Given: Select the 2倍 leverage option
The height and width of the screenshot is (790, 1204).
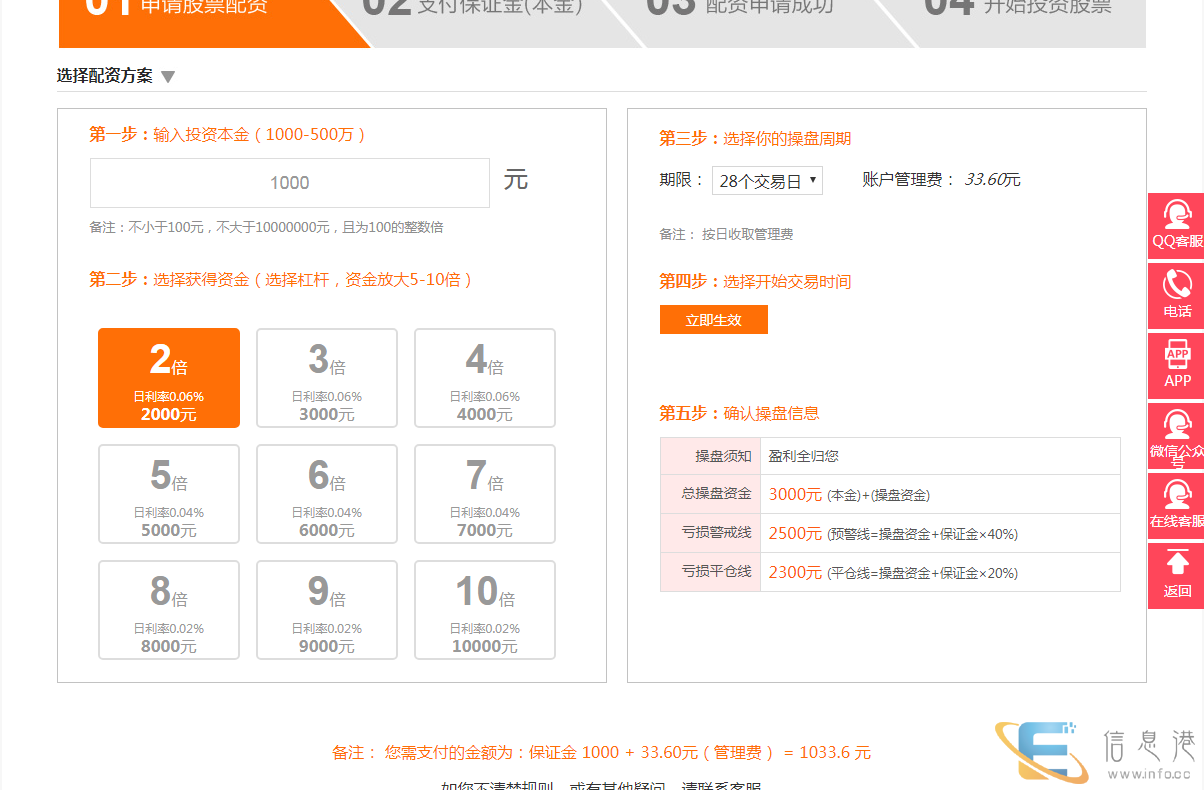Looking at the screenshot, I should tap(169, 378).
